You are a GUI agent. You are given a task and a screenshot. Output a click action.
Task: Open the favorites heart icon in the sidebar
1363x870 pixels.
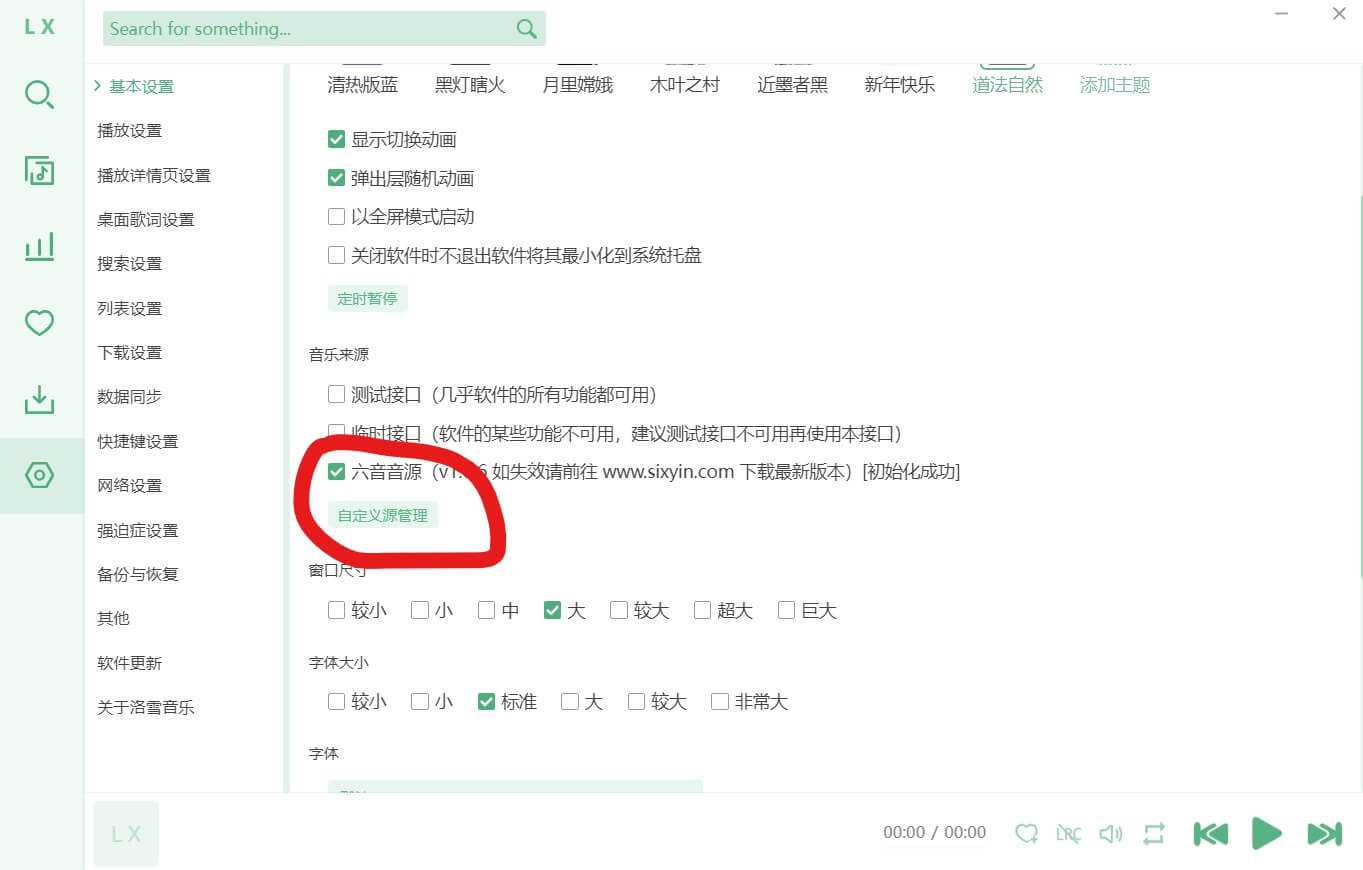click(39, 322)
